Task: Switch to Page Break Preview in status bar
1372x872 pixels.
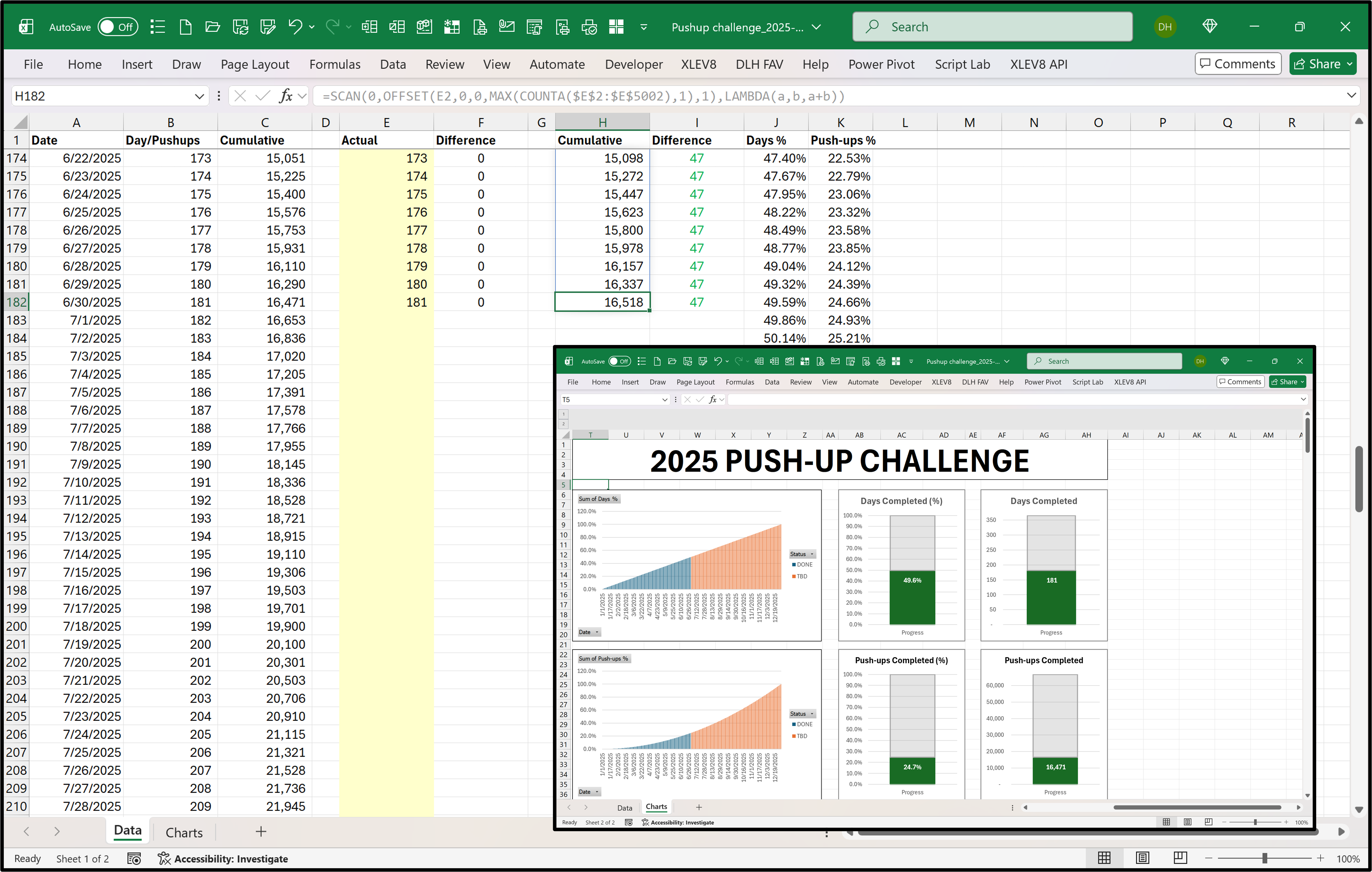Action: tap(1180, 858)
